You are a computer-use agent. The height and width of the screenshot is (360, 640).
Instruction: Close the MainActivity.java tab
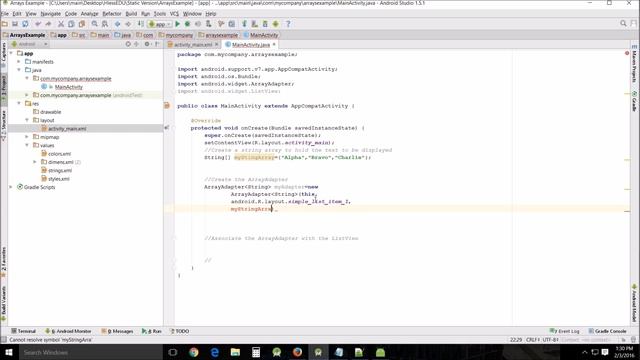(274, 44)
